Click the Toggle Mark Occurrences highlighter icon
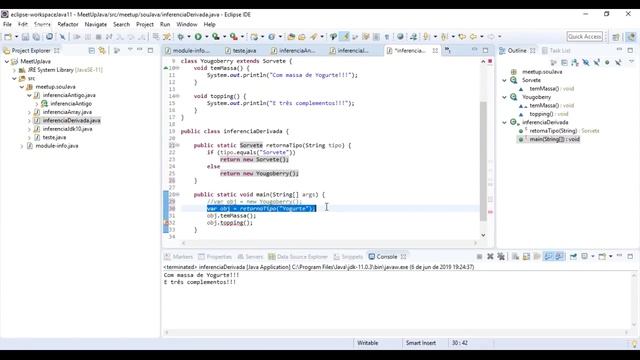 click(345, 37)
